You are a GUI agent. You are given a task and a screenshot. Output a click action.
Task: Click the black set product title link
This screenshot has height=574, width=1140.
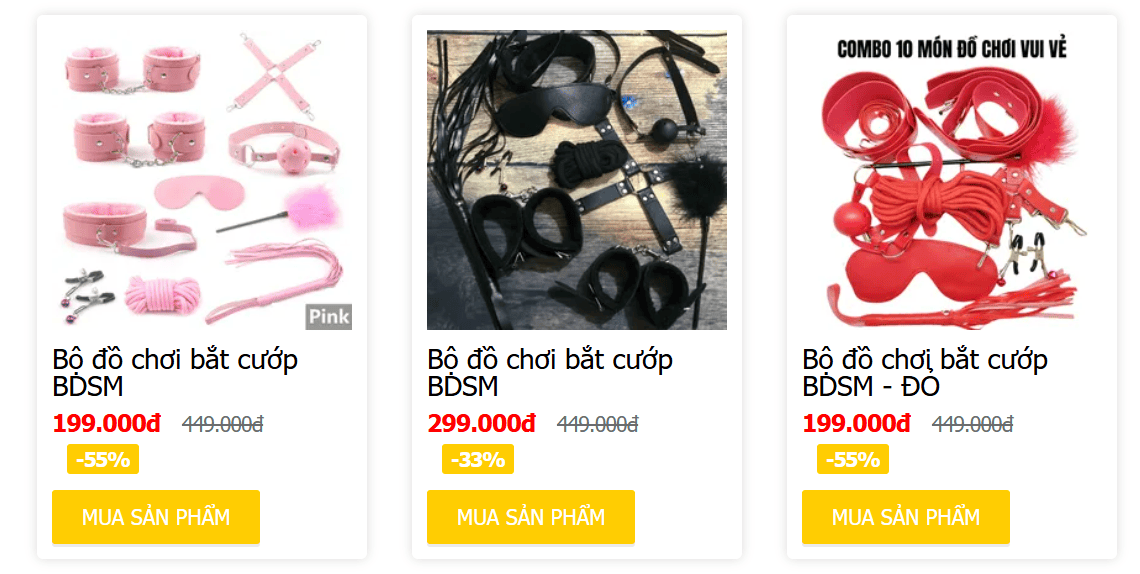tap(550, 373)
